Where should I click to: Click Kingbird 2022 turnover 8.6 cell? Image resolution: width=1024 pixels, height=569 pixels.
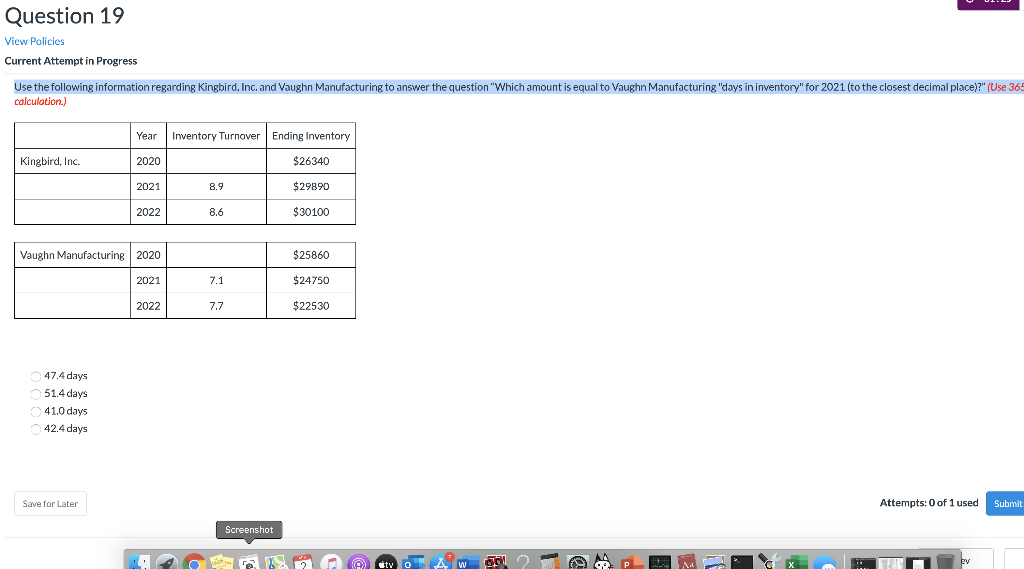pyautogui.click(x=216, y=212)
